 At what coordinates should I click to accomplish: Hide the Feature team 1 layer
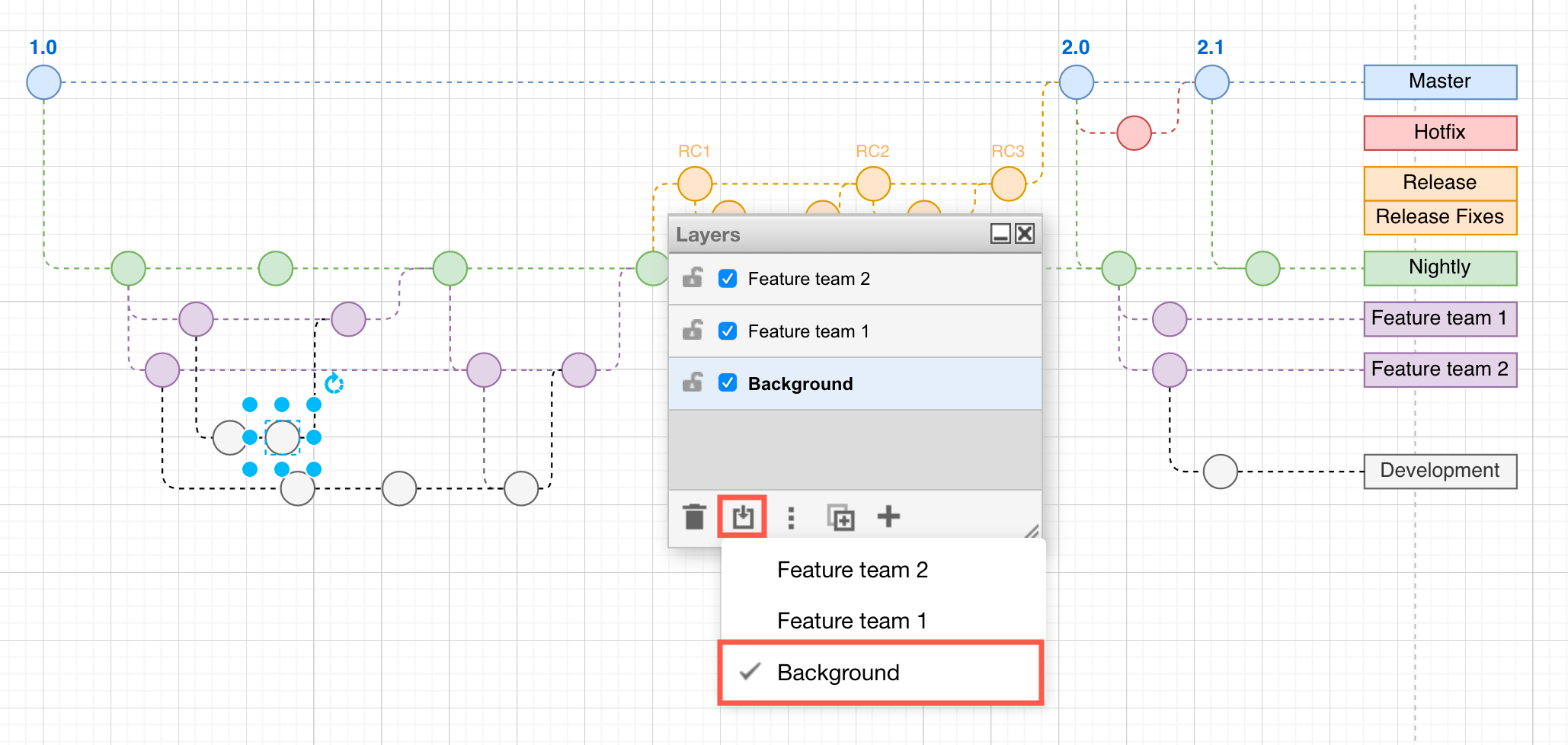click(728, 331)
